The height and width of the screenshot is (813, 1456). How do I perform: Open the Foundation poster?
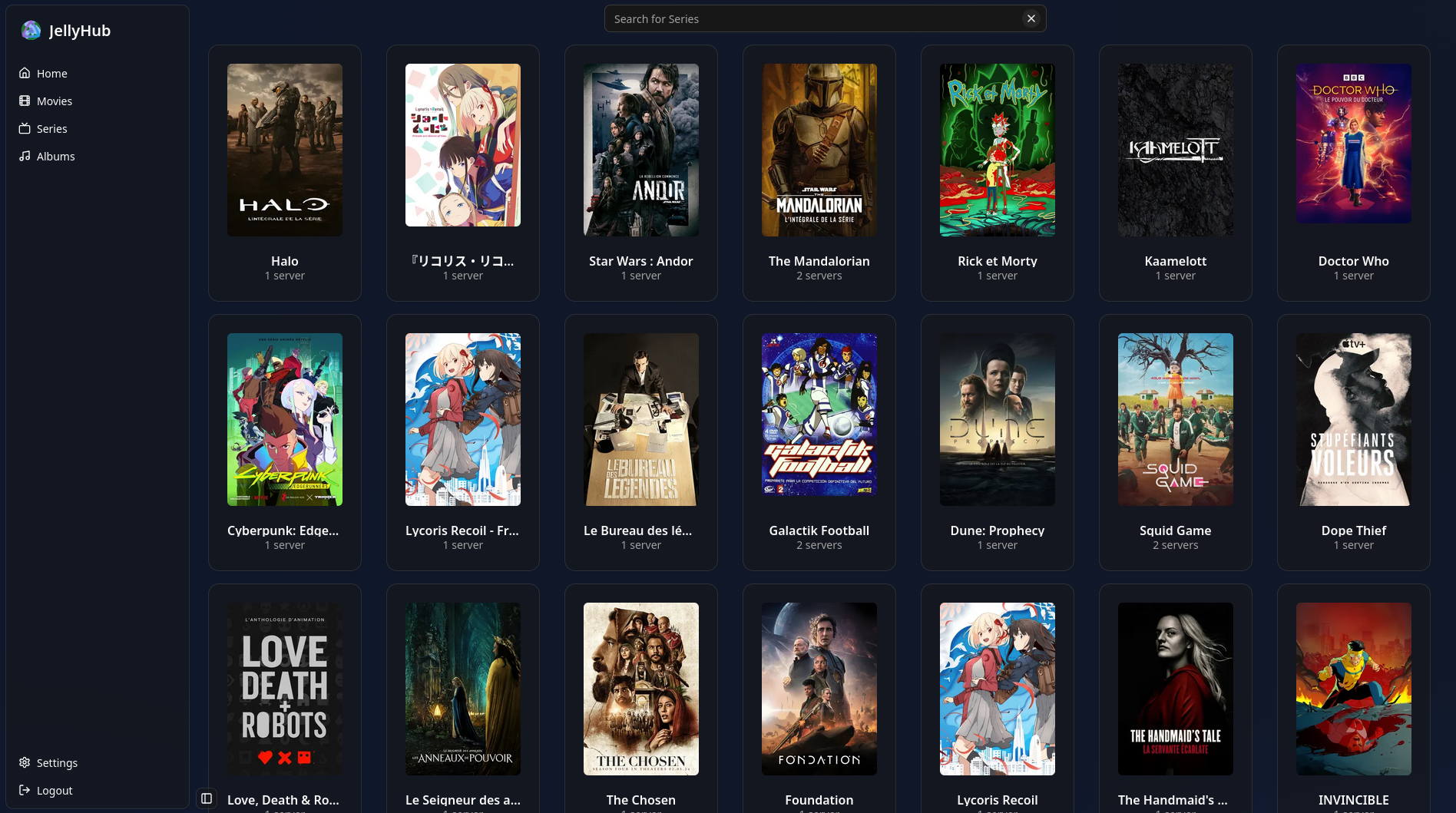click(819, 689)
